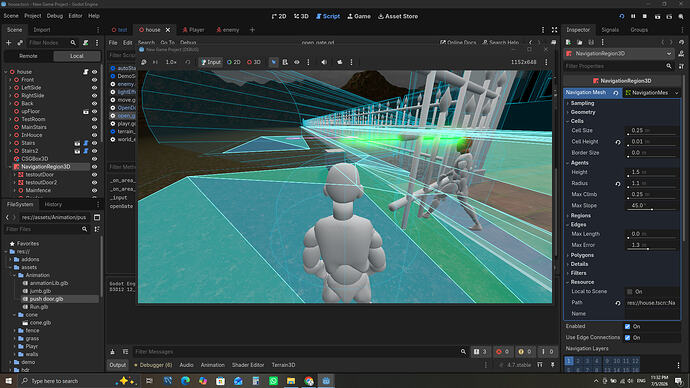
Task: Collapse the Cells section
Action: point(577,121)
